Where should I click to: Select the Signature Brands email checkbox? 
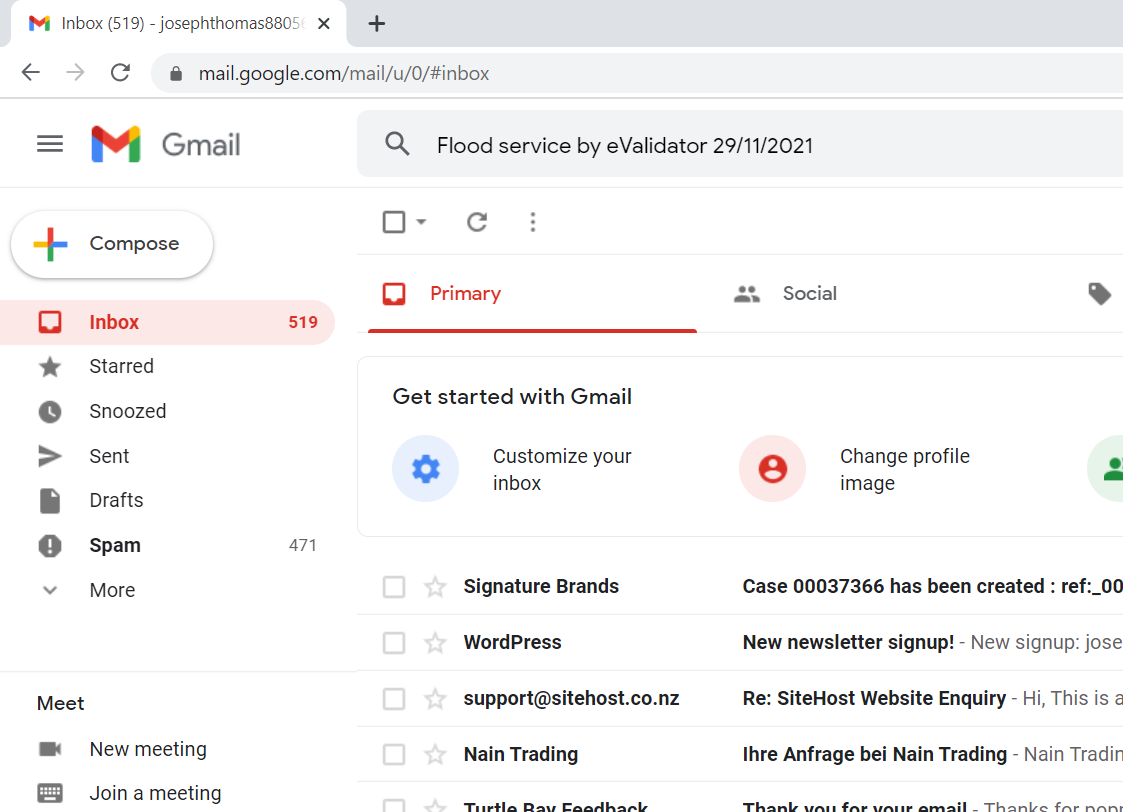point(394,587)
